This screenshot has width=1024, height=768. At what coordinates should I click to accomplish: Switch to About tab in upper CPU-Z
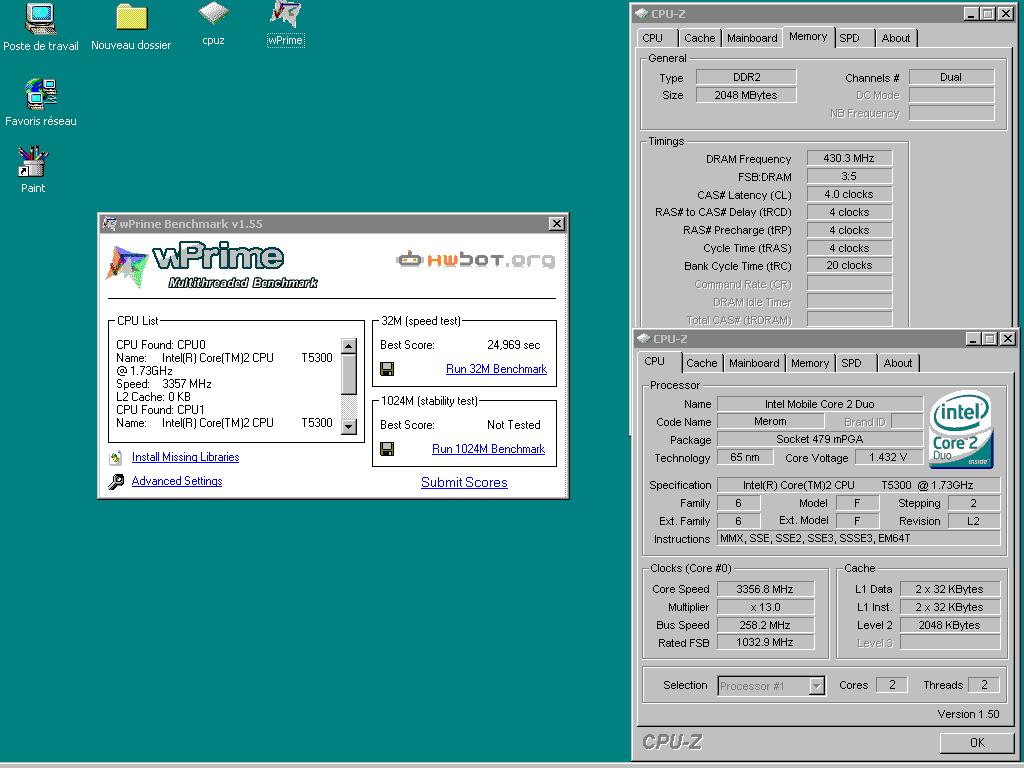point(896,38)
